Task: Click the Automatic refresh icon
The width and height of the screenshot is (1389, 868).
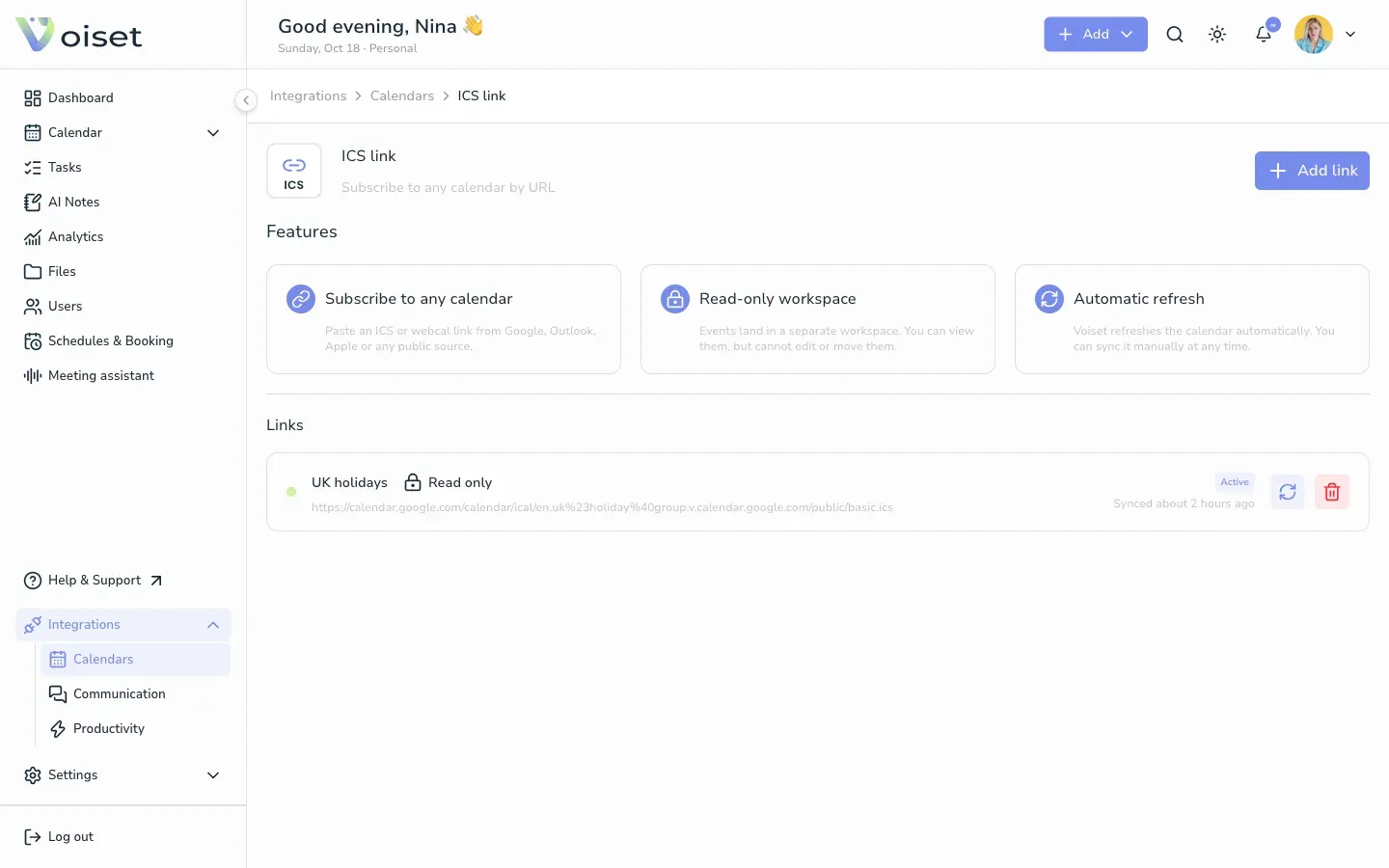Action: point(1049,299)
